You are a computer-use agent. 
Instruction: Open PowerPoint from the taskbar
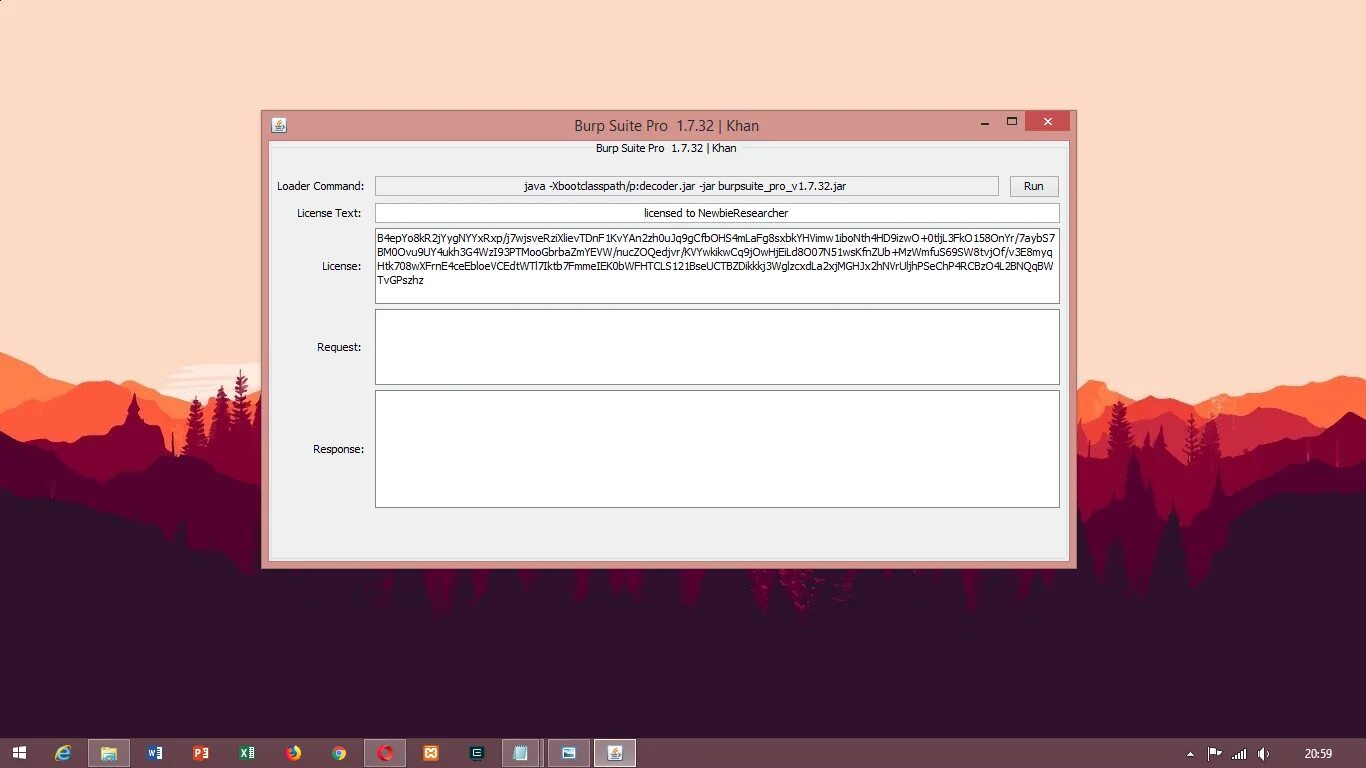(200, 753)
